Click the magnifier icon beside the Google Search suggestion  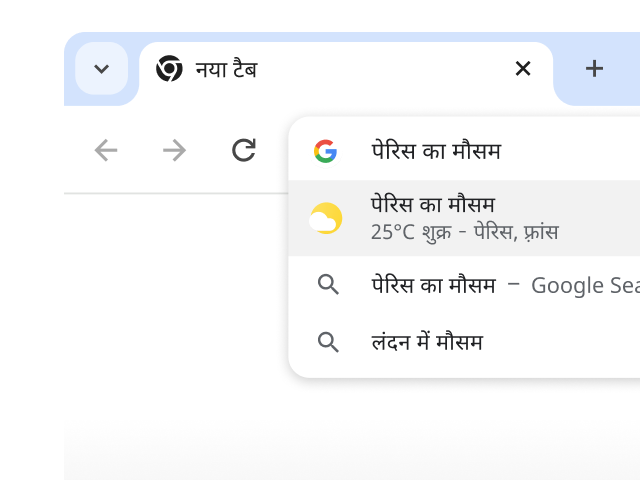pyautogui.click(x=328, y=285)
